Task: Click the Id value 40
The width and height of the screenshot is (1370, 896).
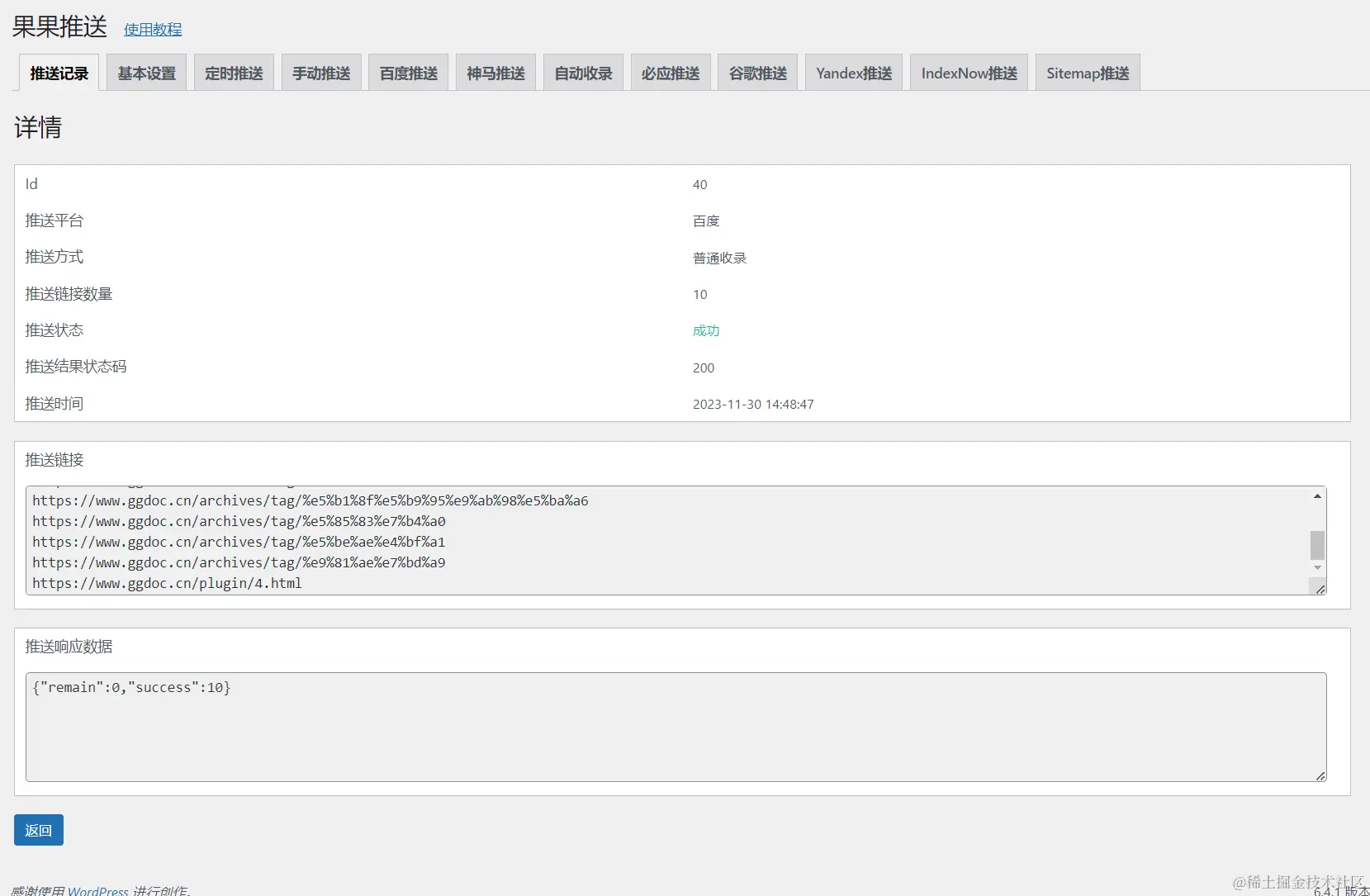Action: (x=699, y=185)
